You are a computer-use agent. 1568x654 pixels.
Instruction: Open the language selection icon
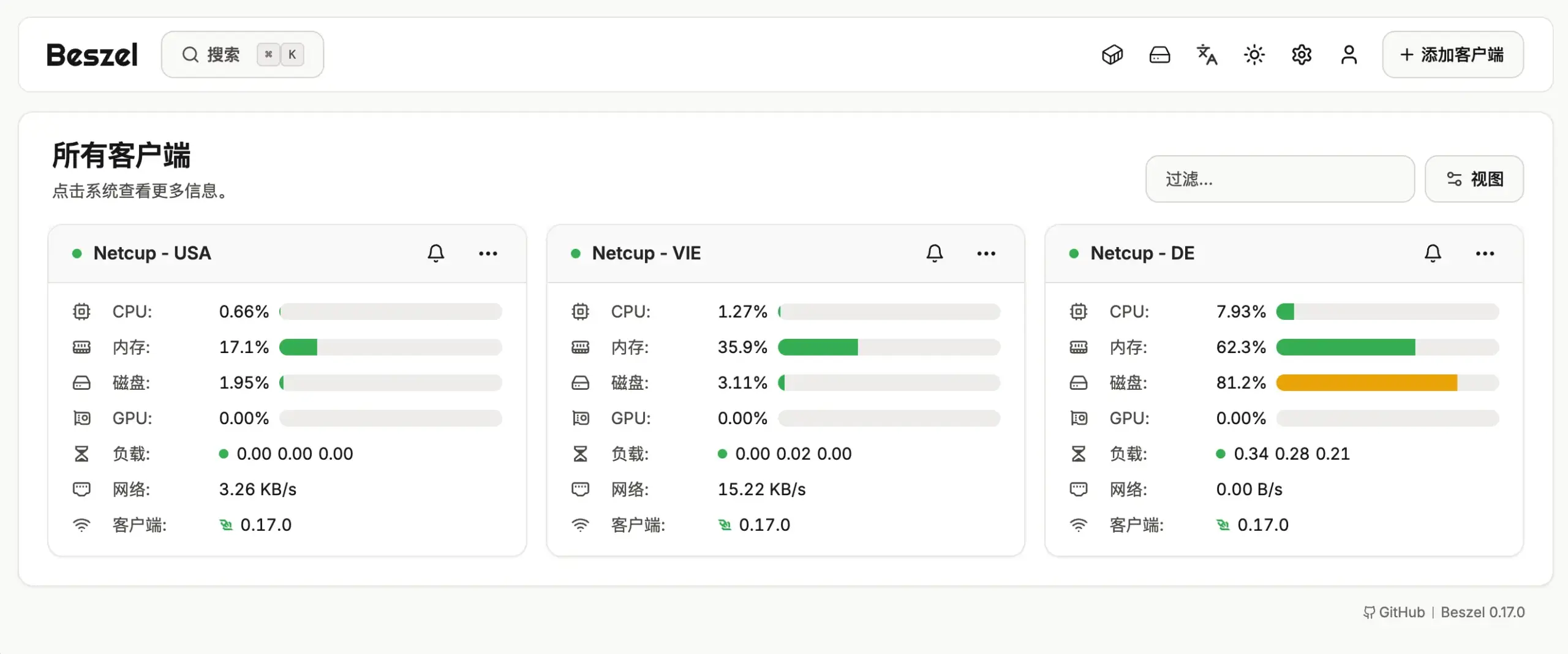1207,55
